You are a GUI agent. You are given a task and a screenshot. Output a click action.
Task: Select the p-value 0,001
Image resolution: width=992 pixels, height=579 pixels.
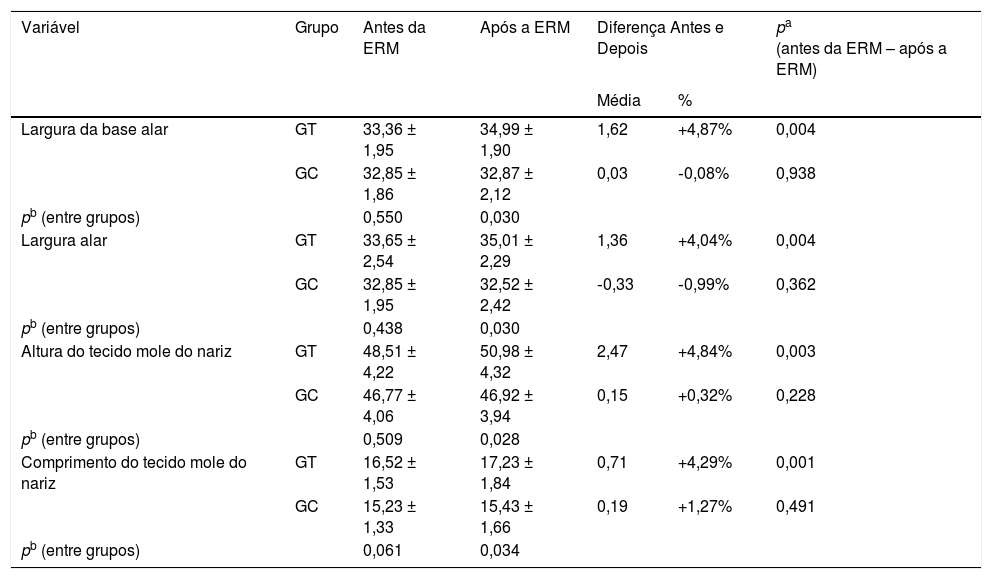point(796,462)
